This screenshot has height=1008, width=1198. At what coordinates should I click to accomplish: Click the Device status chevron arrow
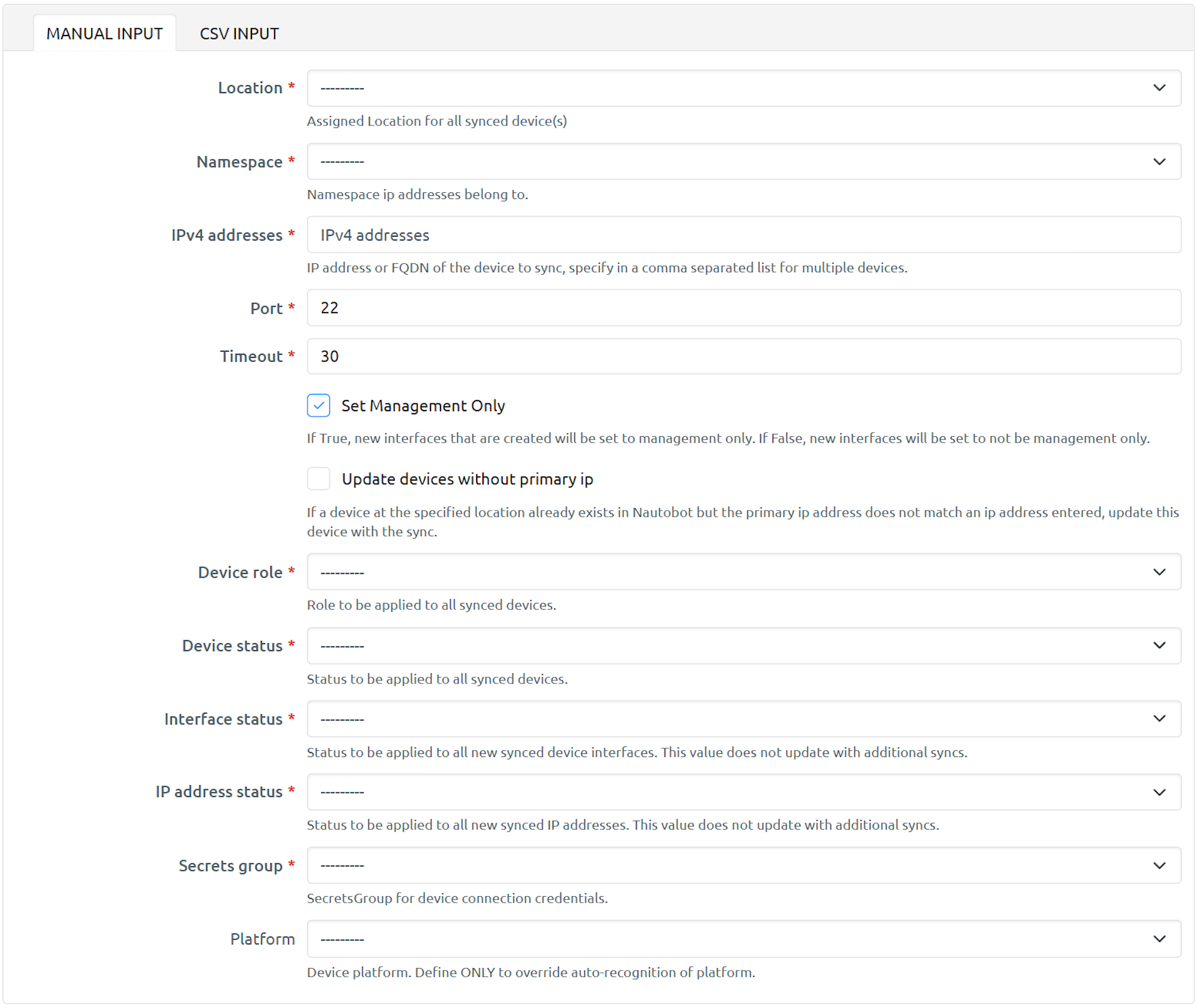(x=1159, y=645)
